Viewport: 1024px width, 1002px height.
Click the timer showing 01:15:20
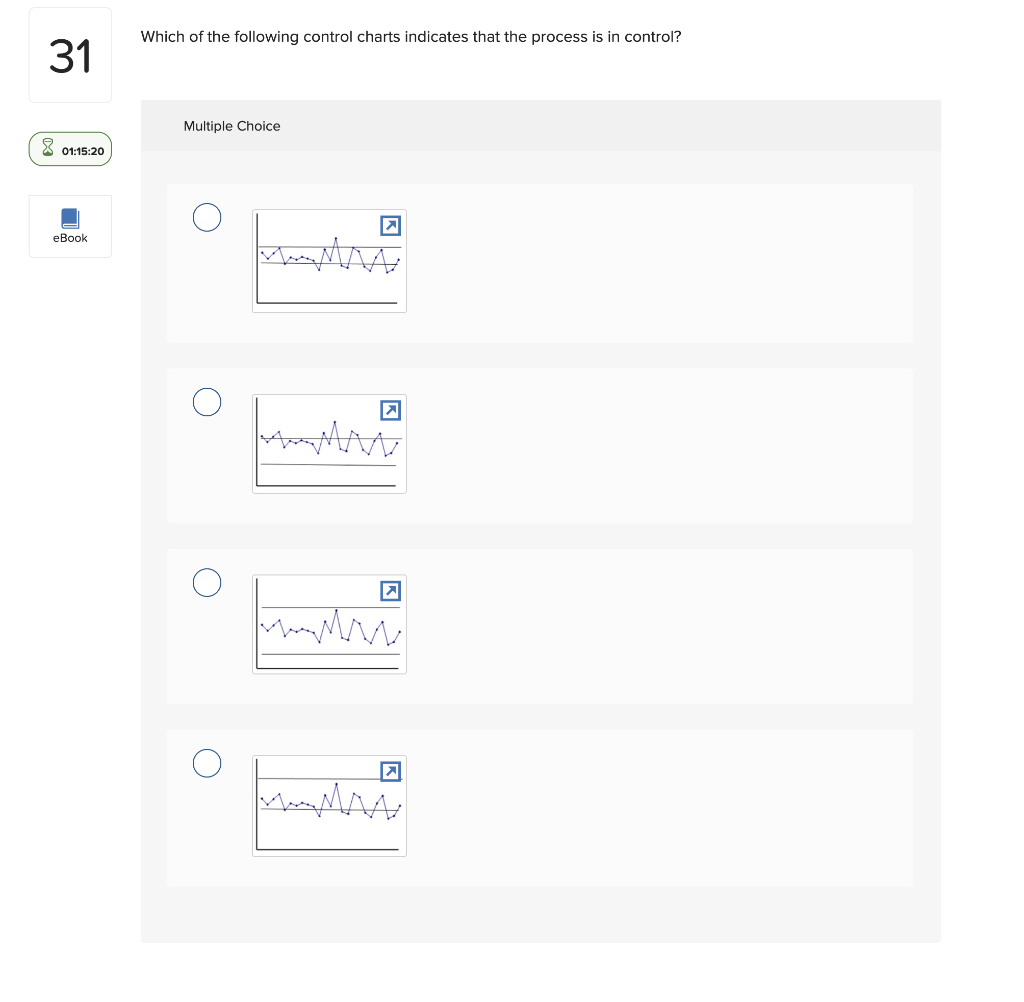click(82, 151)
